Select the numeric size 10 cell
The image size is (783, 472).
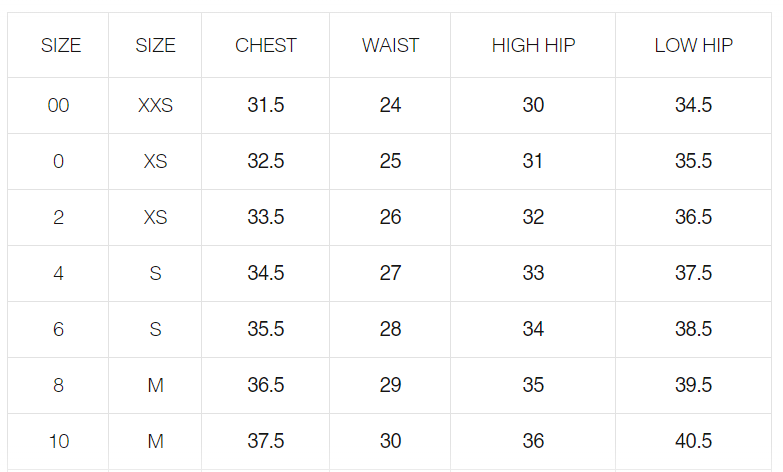coord(59,441)
